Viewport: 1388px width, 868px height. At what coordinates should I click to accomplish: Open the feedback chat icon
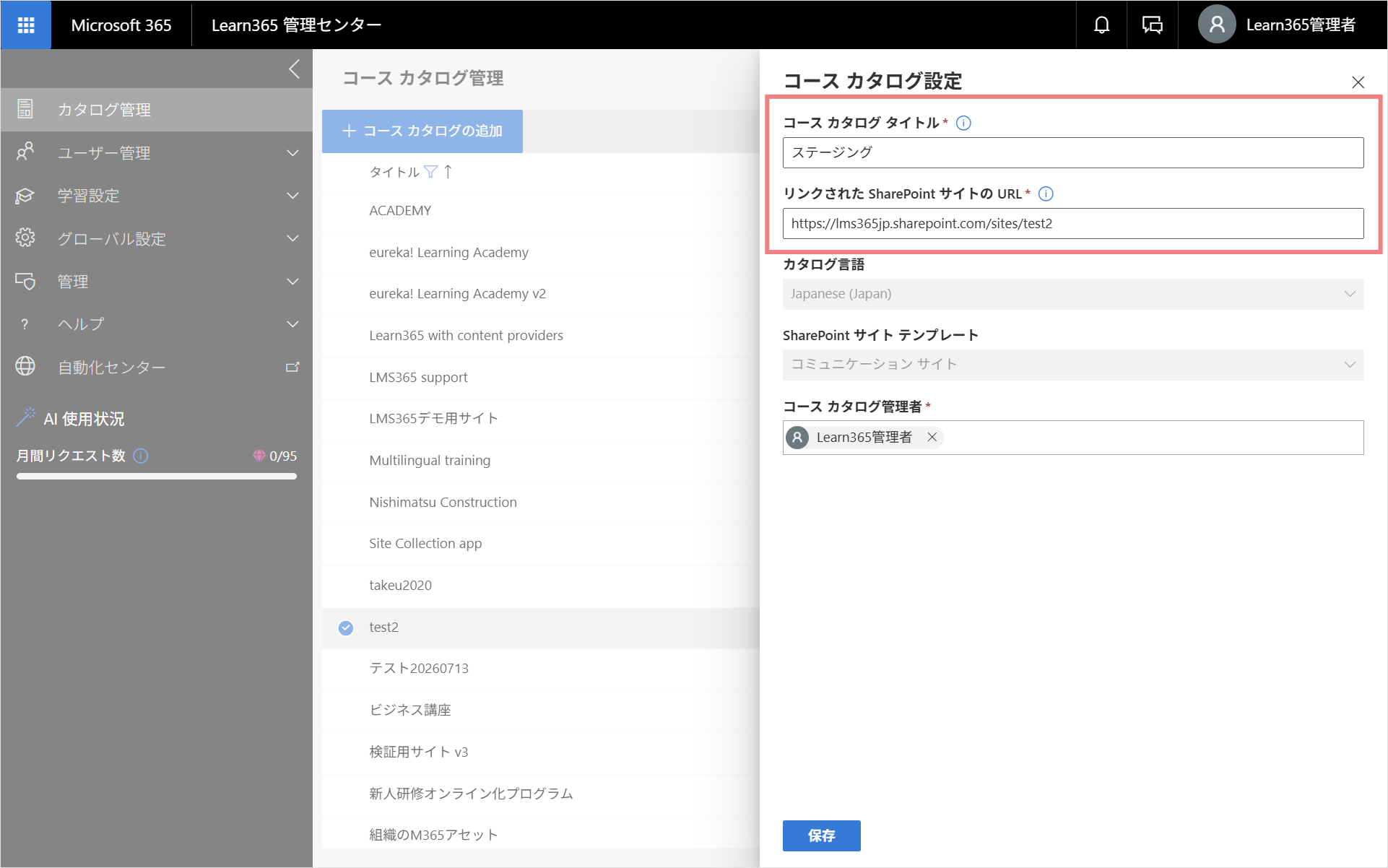(1152, 25)
